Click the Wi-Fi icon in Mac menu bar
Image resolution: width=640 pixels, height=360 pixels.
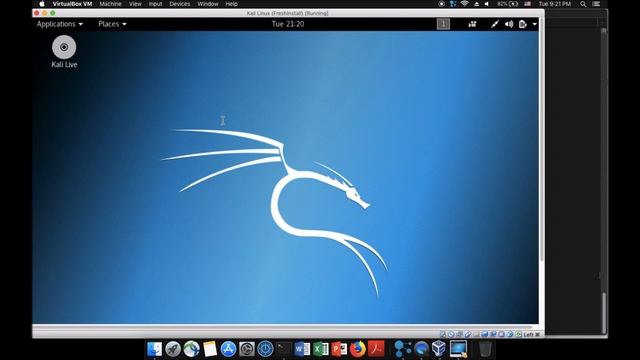tap(464, 4)
